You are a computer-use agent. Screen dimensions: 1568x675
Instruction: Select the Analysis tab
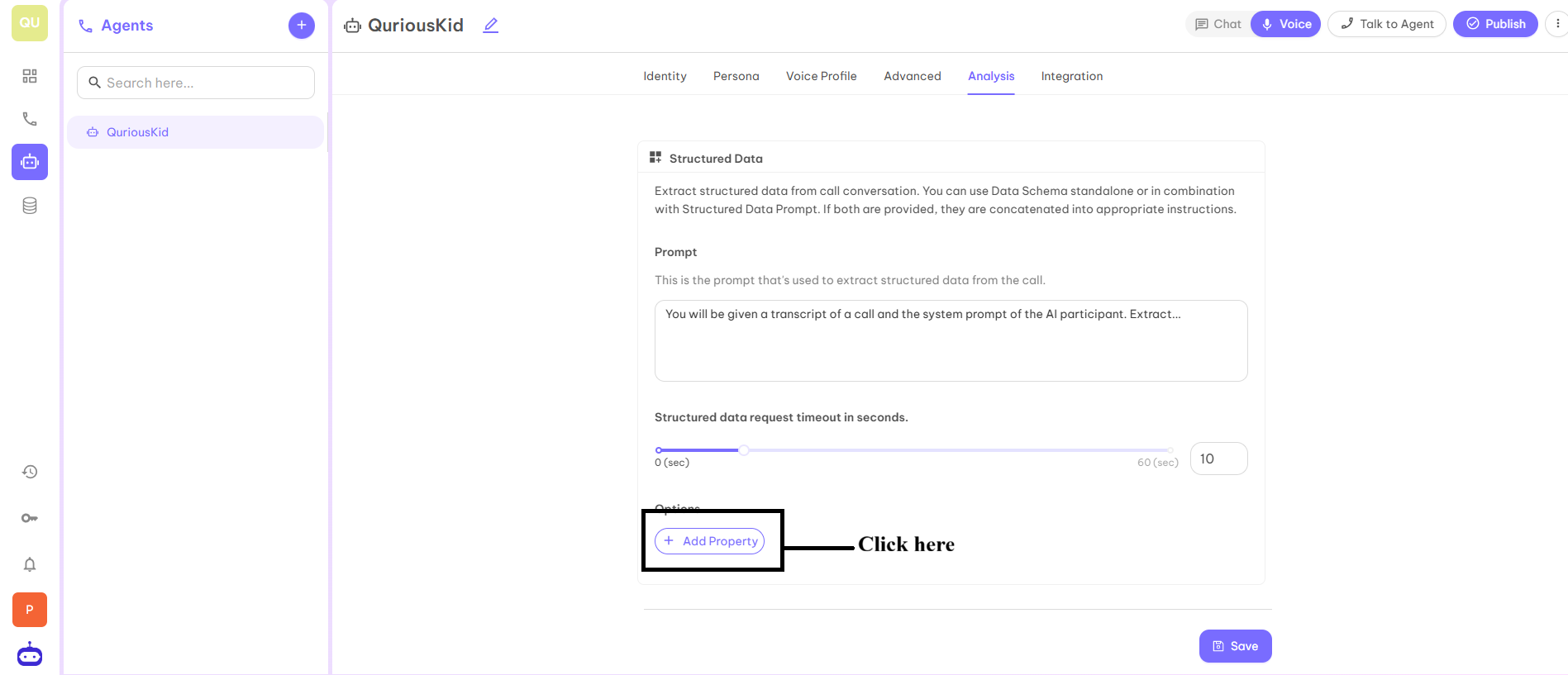991,76
